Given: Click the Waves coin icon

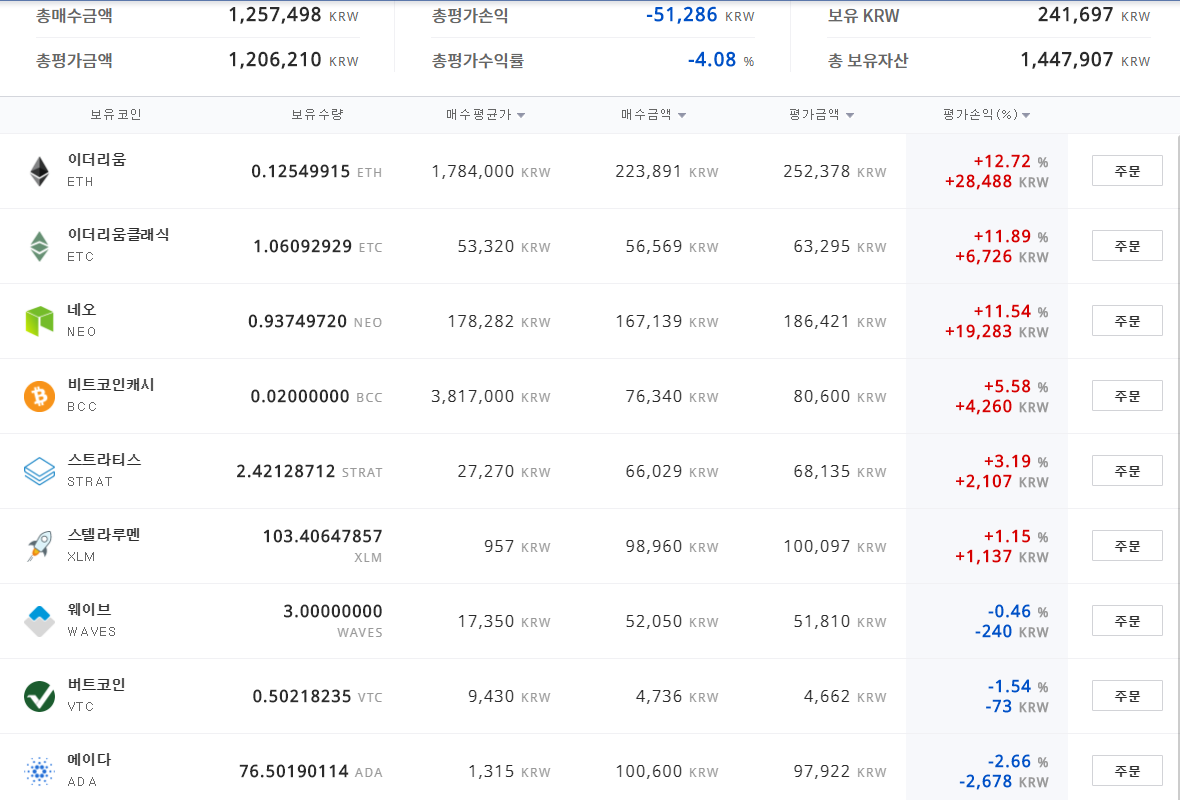Looking at the screenshot, I should point(39,621).
